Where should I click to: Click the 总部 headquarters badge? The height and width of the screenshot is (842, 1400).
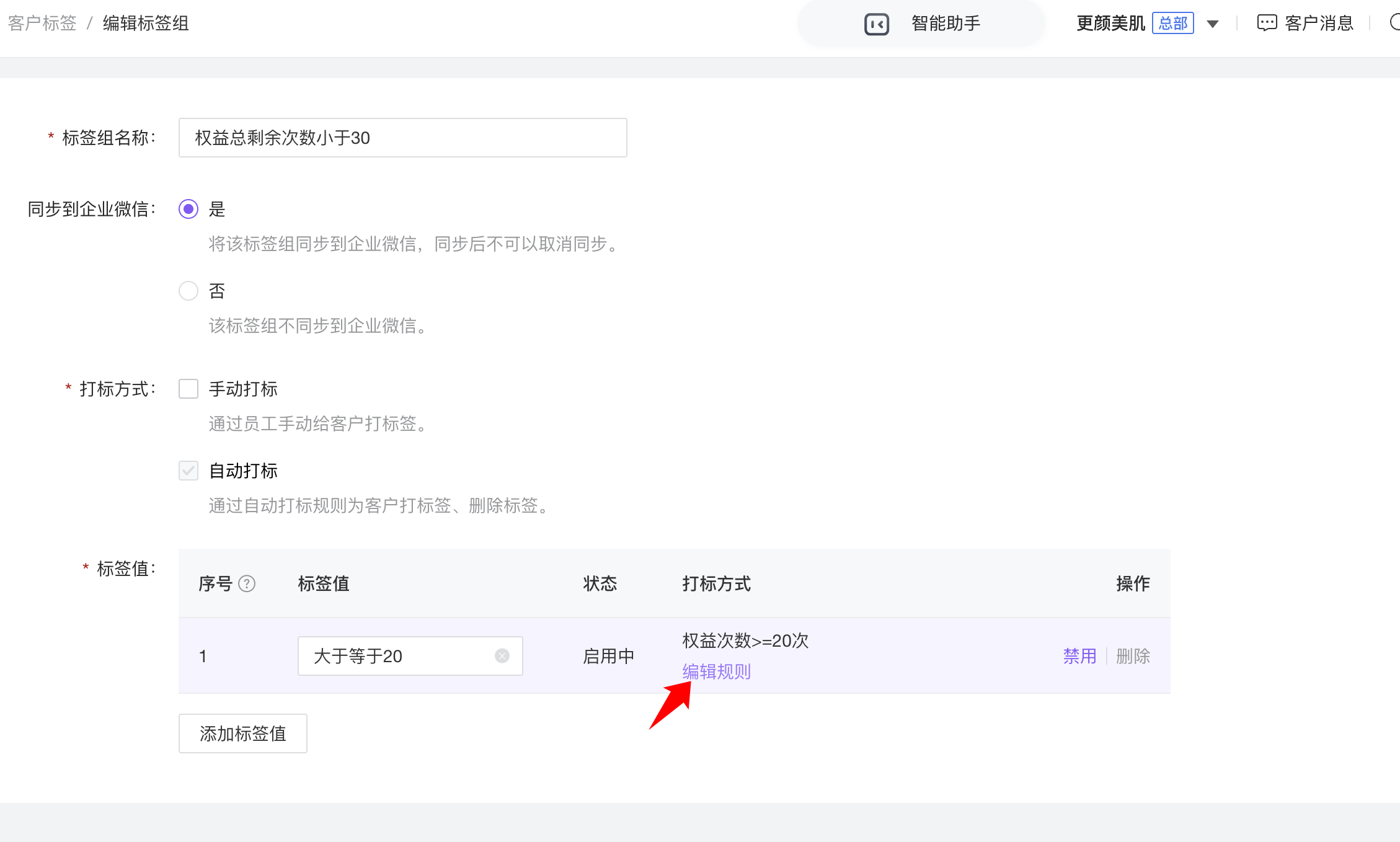[1172, 24]
